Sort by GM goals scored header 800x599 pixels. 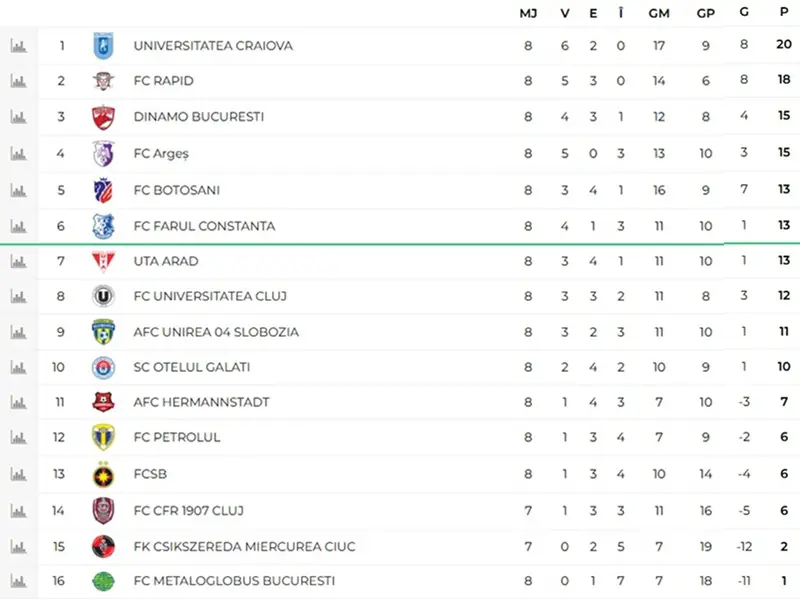click(659, 13)
